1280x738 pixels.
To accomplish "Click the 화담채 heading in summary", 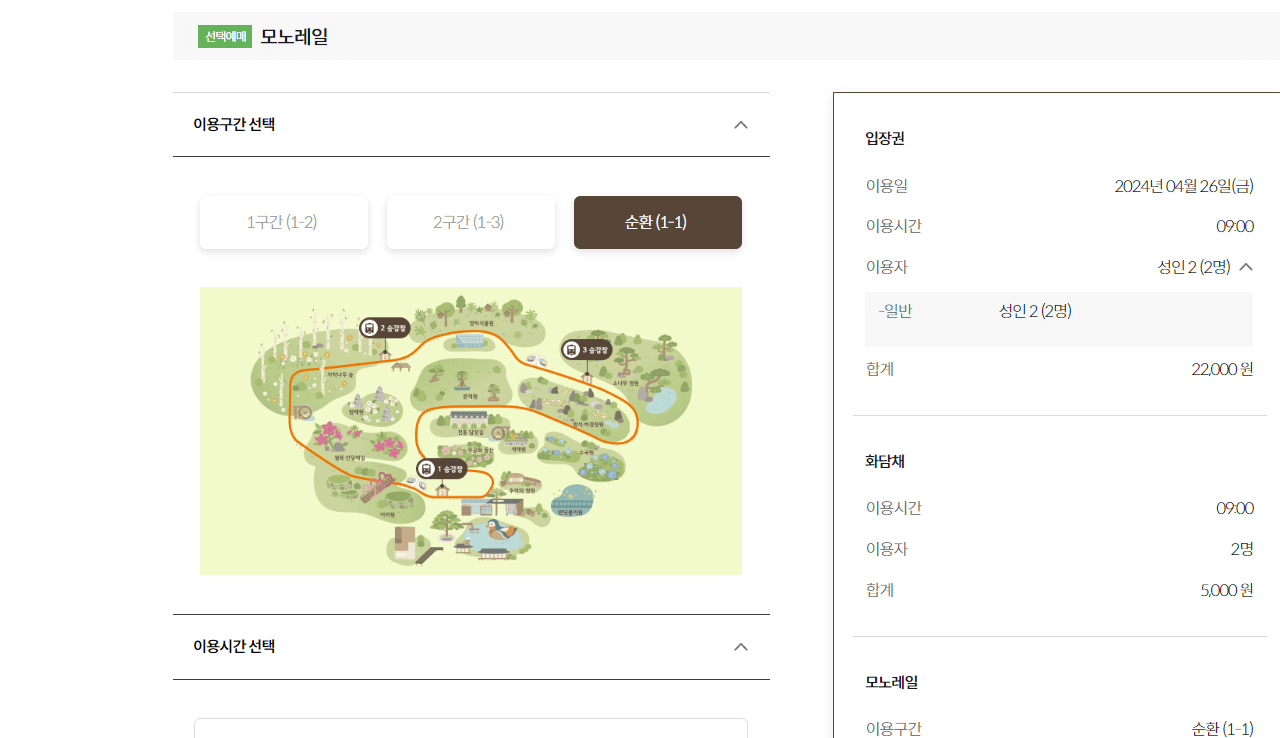I will [885, 461].
